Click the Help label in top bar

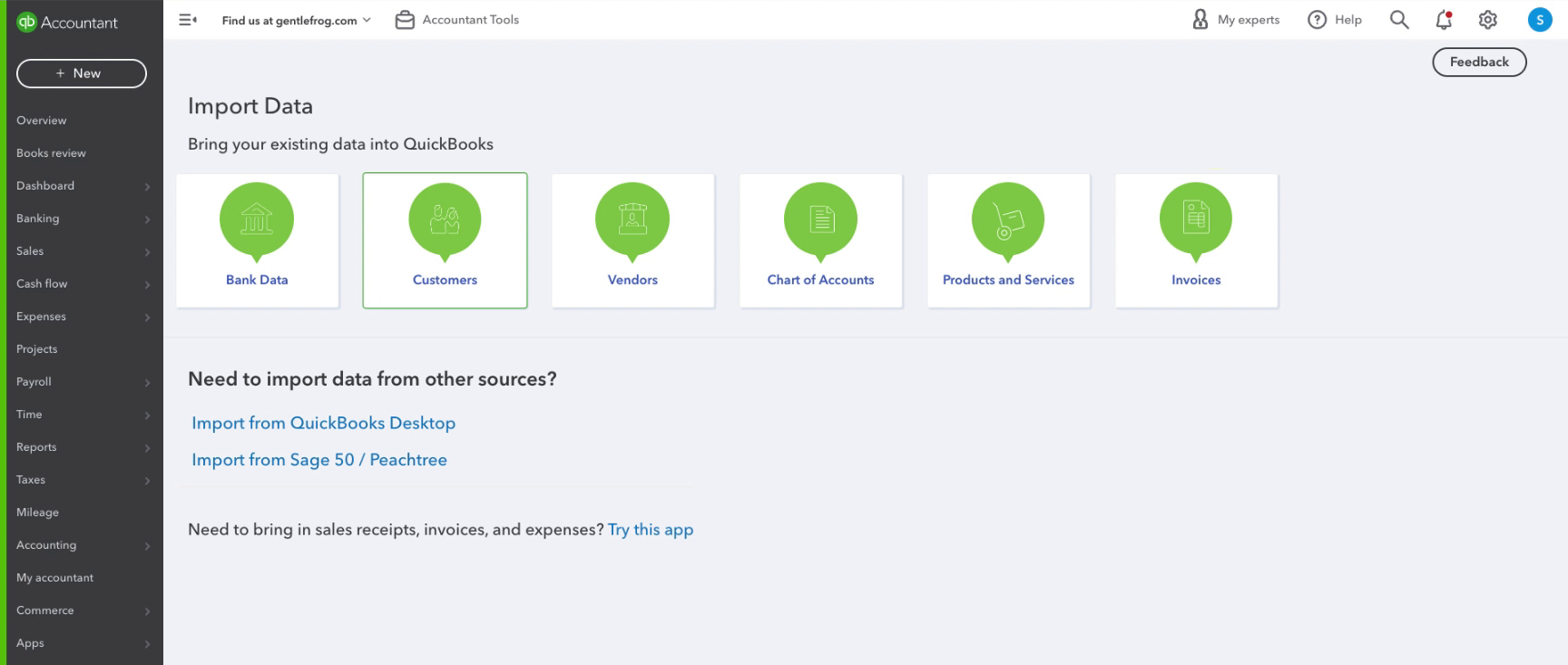coord(1348,20)
